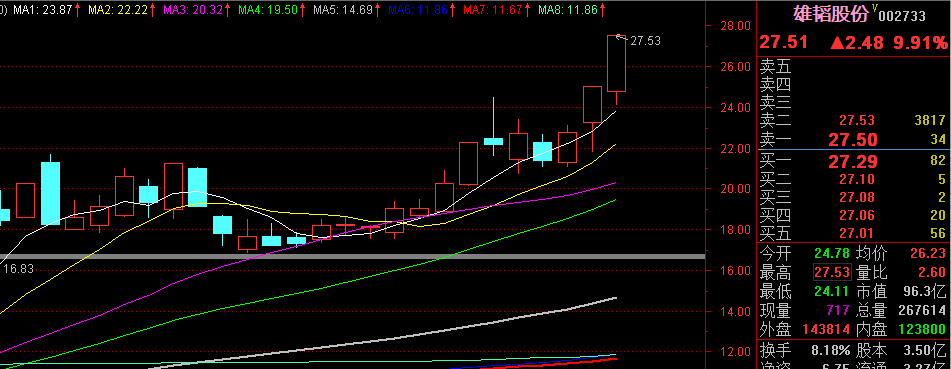Click the stock name 雄韬股份
The width and height of the screenshot is (951, 369).
(x=832, y=14)
